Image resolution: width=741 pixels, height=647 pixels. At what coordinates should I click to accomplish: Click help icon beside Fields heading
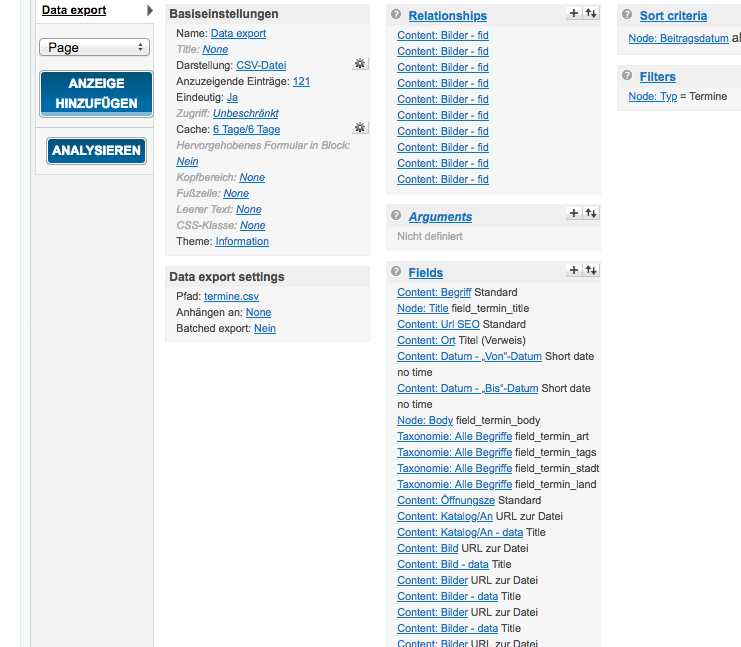click(x=396, y=271)
